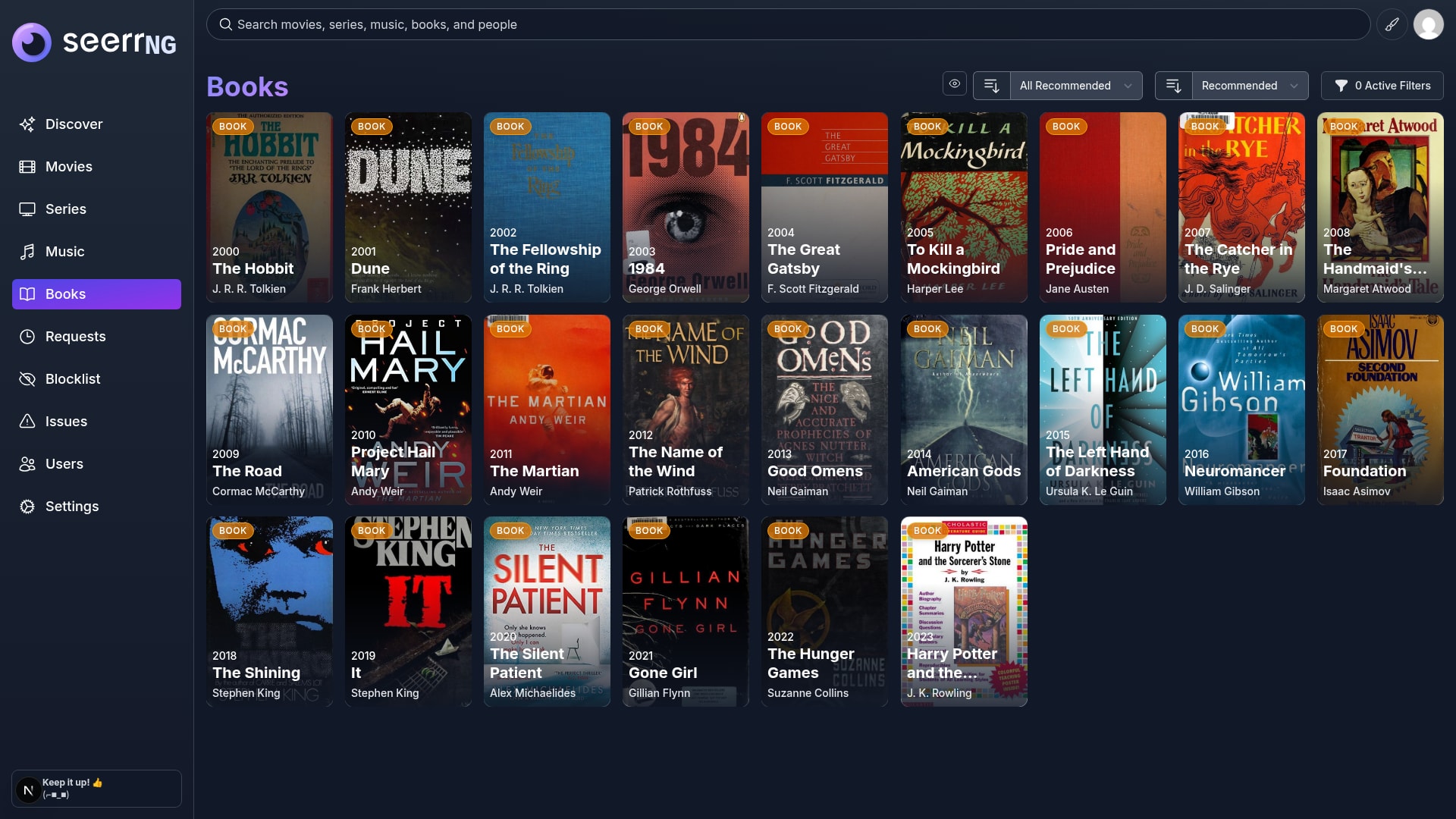Open the Settings page
The height and width of the screenshot is (819, 1456).
(x=96, y=507)
